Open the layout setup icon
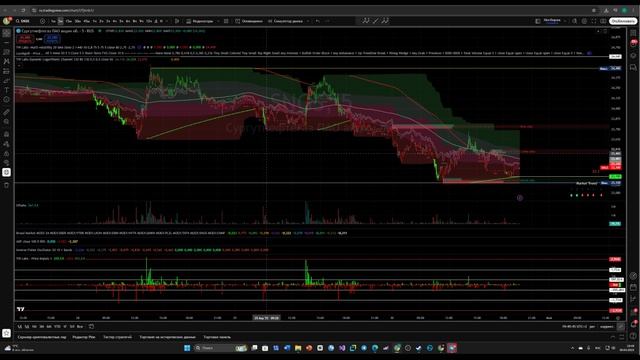 [538, 21]
